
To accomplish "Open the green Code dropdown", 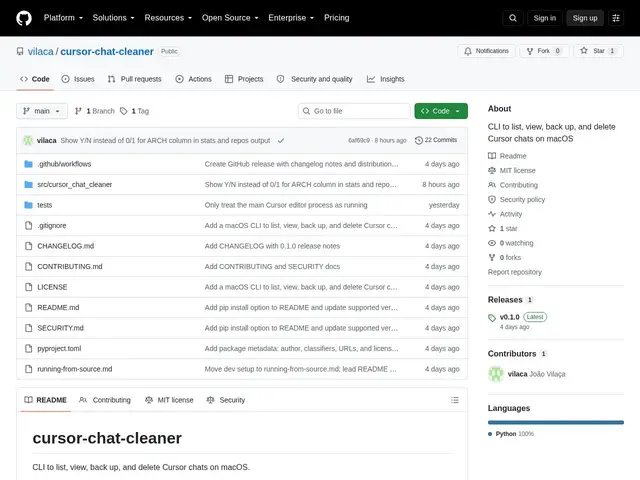I will [441, 111].
